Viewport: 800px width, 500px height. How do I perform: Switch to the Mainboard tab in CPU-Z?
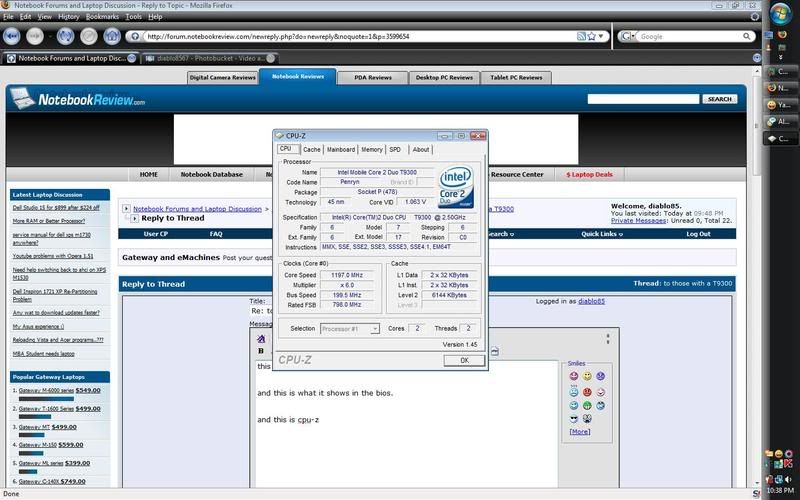click(340, 149)
